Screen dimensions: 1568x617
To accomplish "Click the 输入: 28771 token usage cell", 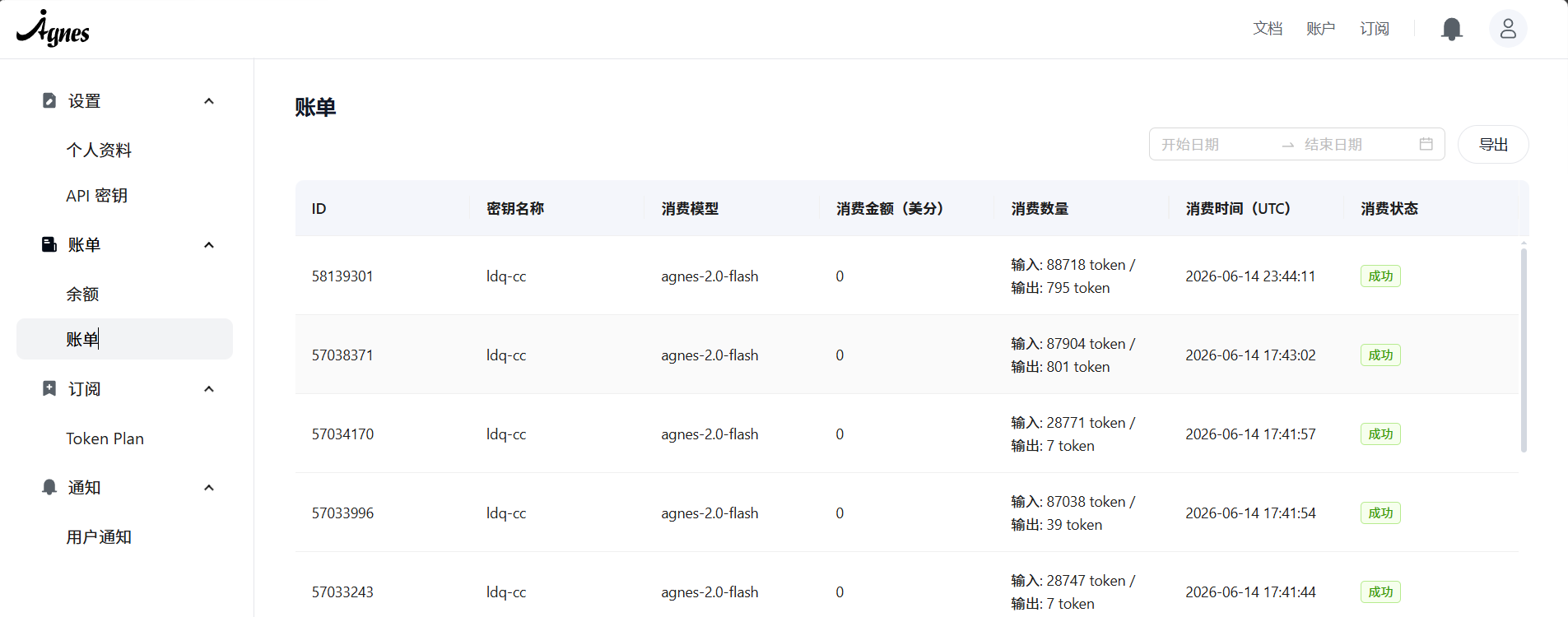I will coord(1073,434).
